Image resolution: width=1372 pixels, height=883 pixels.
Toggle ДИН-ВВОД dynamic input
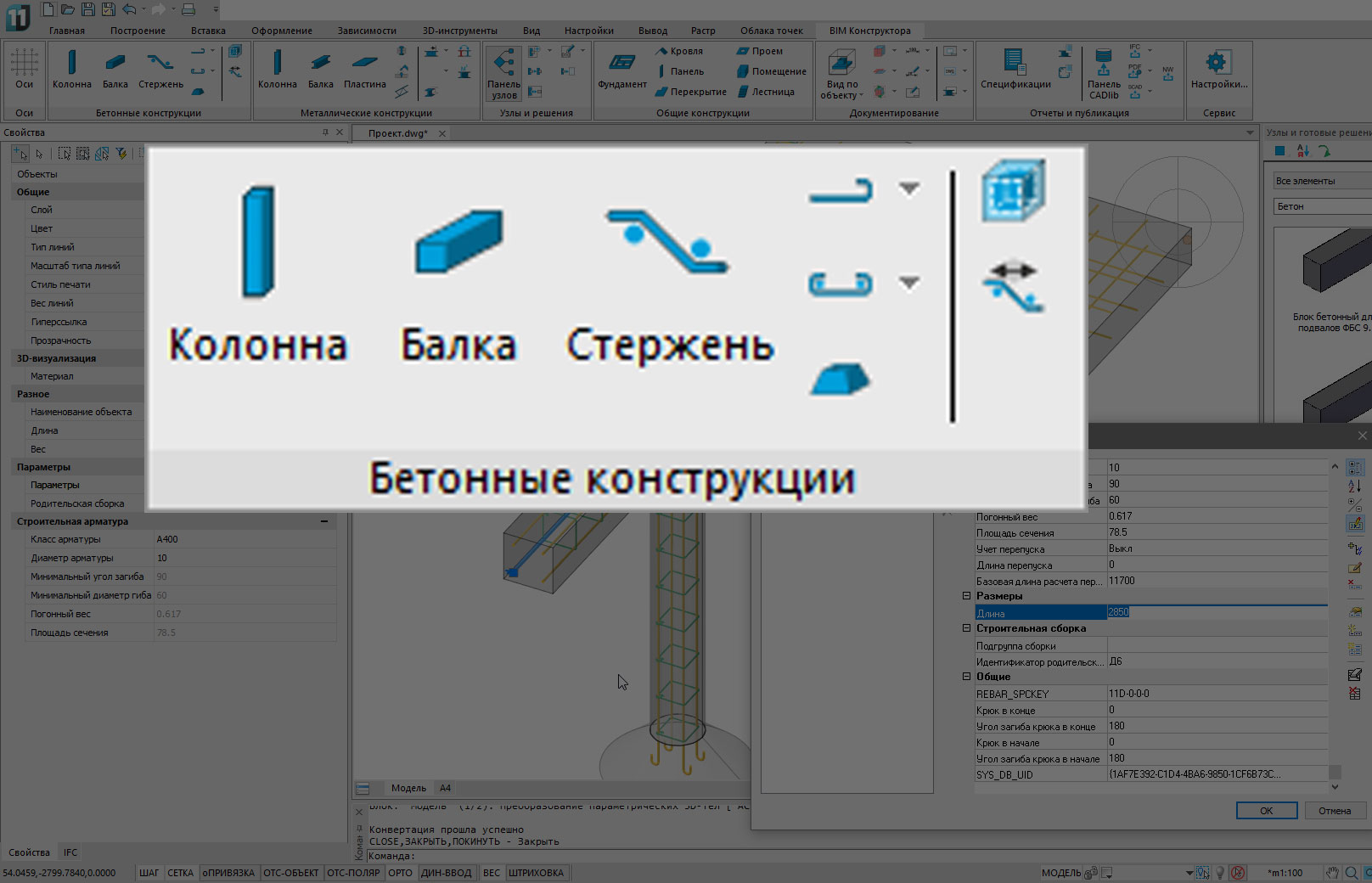coord(446,873)
